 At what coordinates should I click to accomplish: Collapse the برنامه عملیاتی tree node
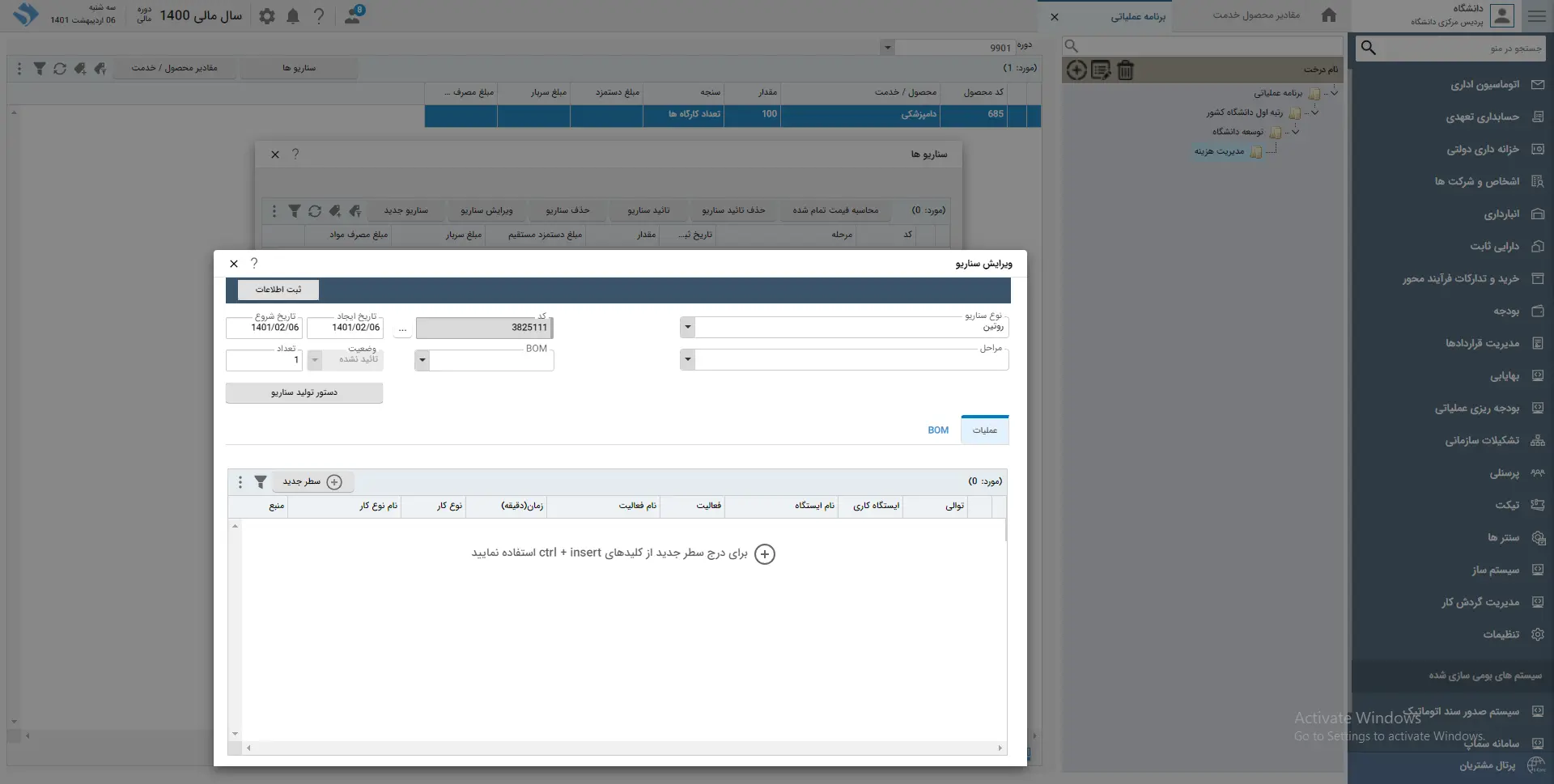pos(1334,93)
